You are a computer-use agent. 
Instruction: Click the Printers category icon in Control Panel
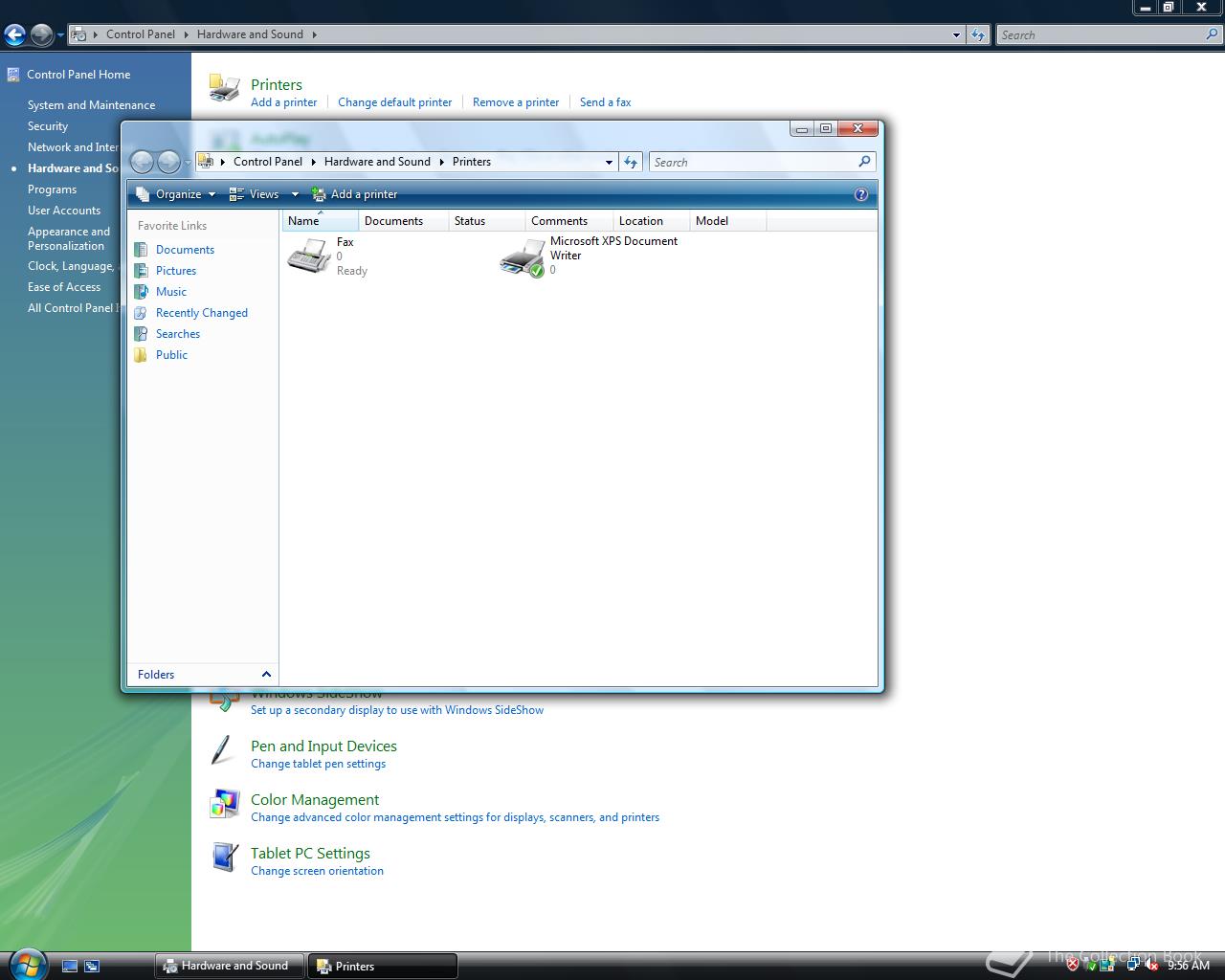click(x=224, y=88)
